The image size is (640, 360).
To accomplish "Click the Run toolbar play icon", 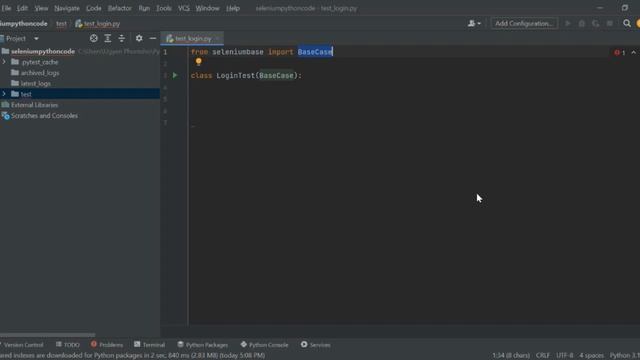I will point(568,24).
